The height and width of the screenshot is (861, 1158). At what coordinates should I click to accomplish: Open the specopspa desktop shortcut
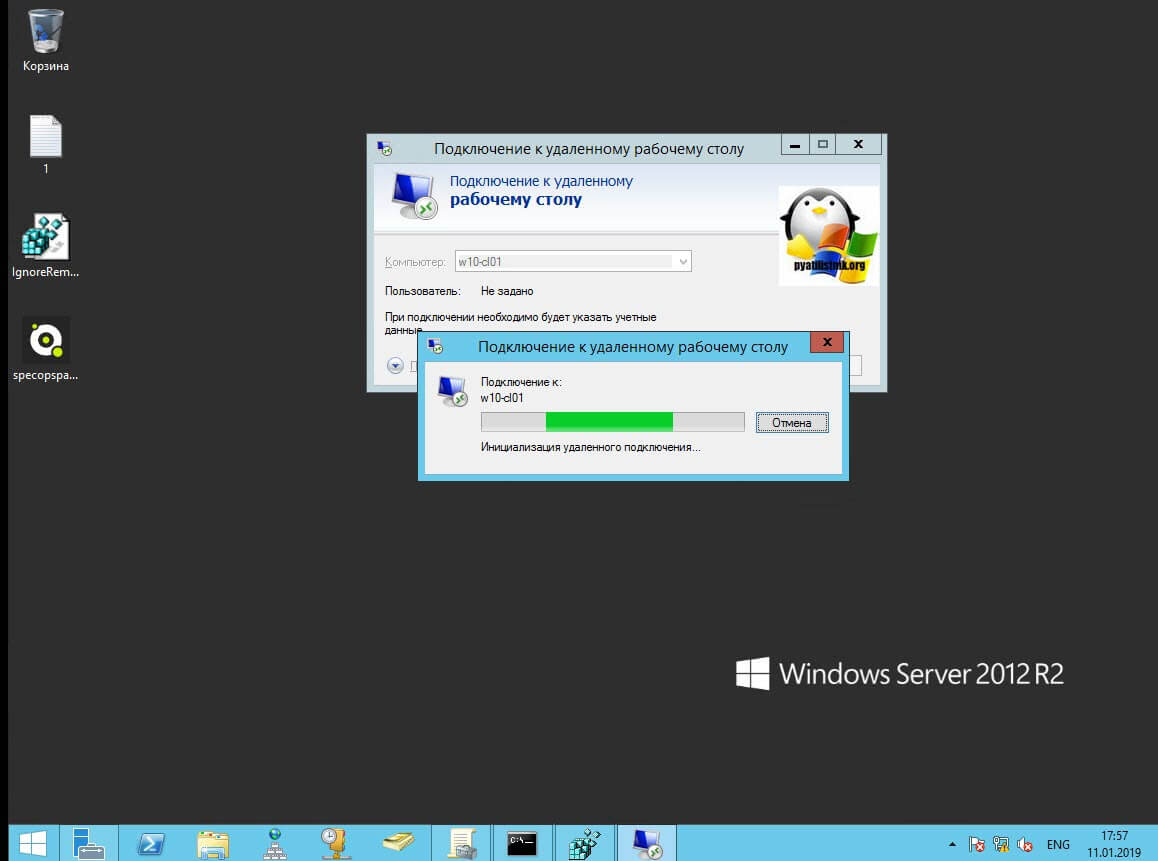(x=46, y=342)
